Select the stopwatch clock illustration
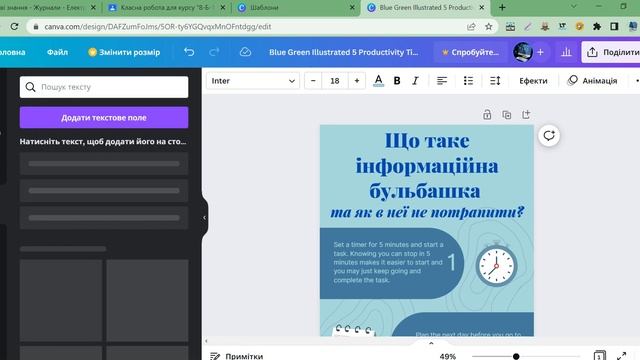The height and width of the screenshot is (360, 640). tap(496, 264)
